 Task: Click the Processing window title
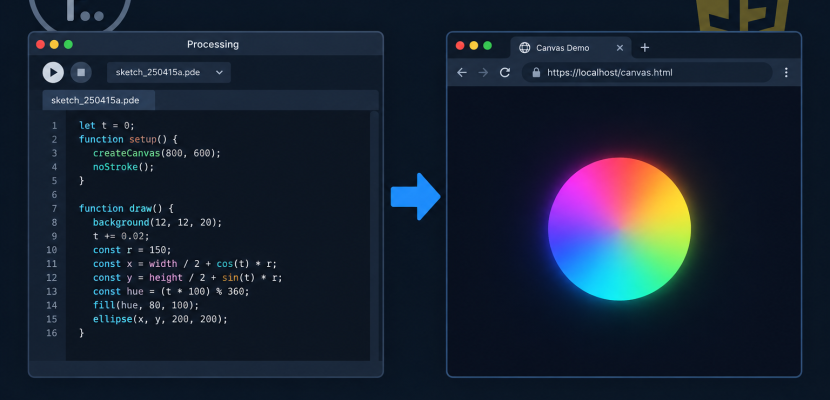(x=213, y=44)
